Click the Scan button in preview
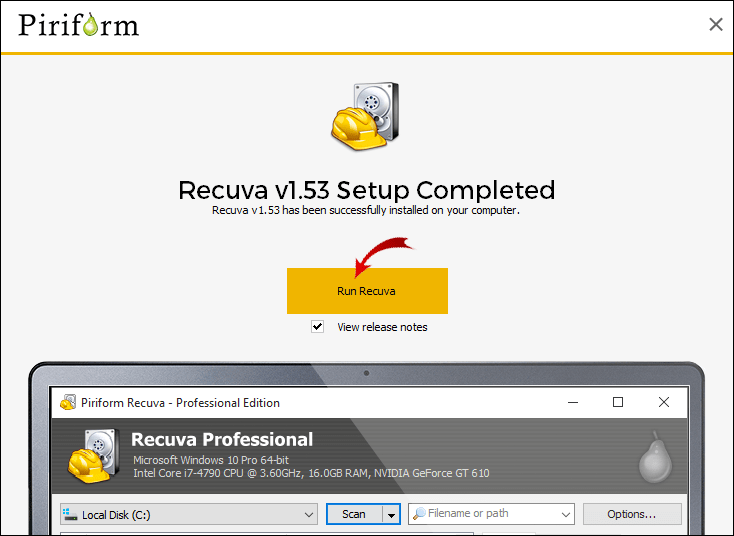 354,514
